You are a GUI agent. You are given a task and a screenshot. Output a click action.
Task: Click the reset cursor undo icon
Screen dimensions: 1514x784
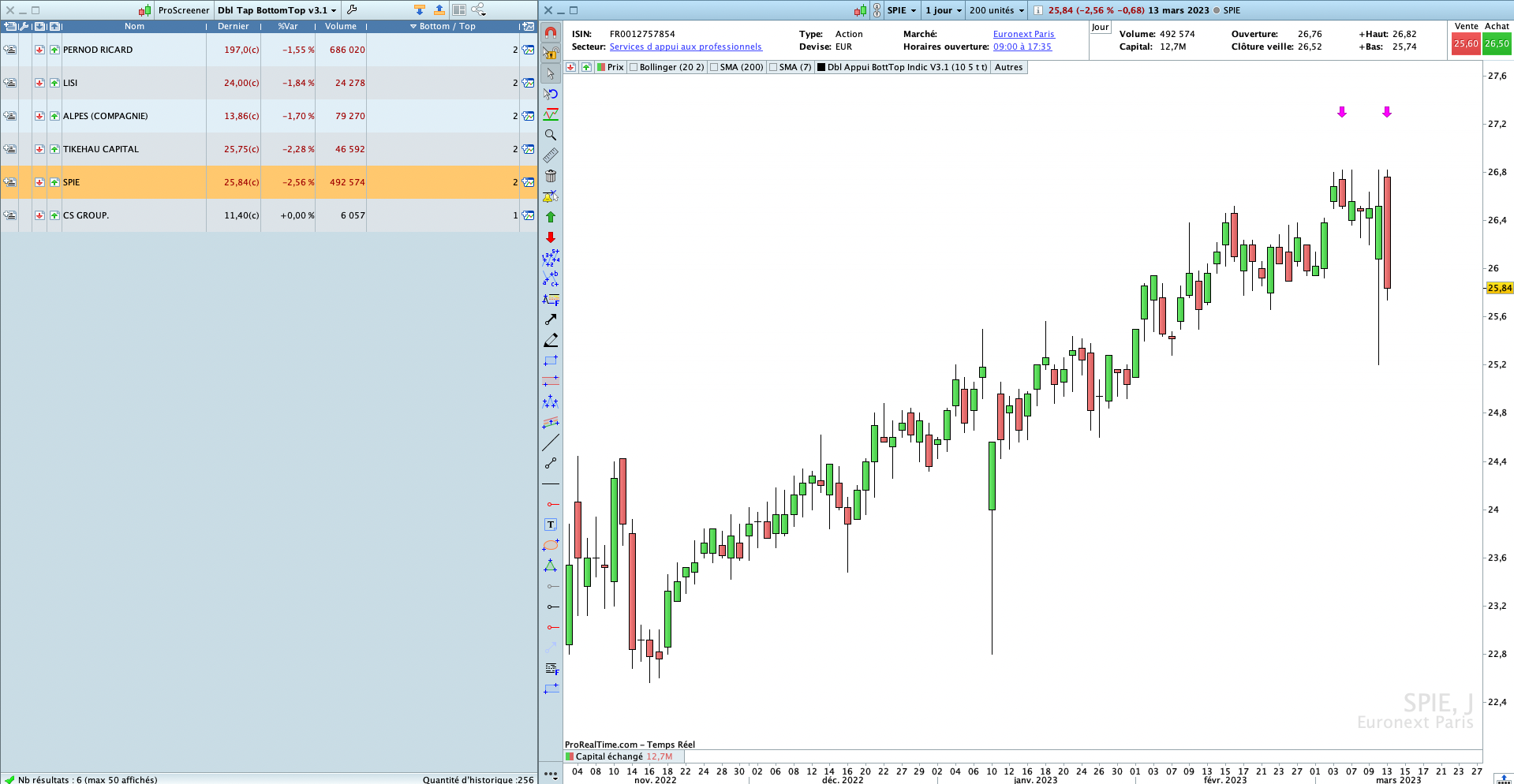click(x=551, y=94)
